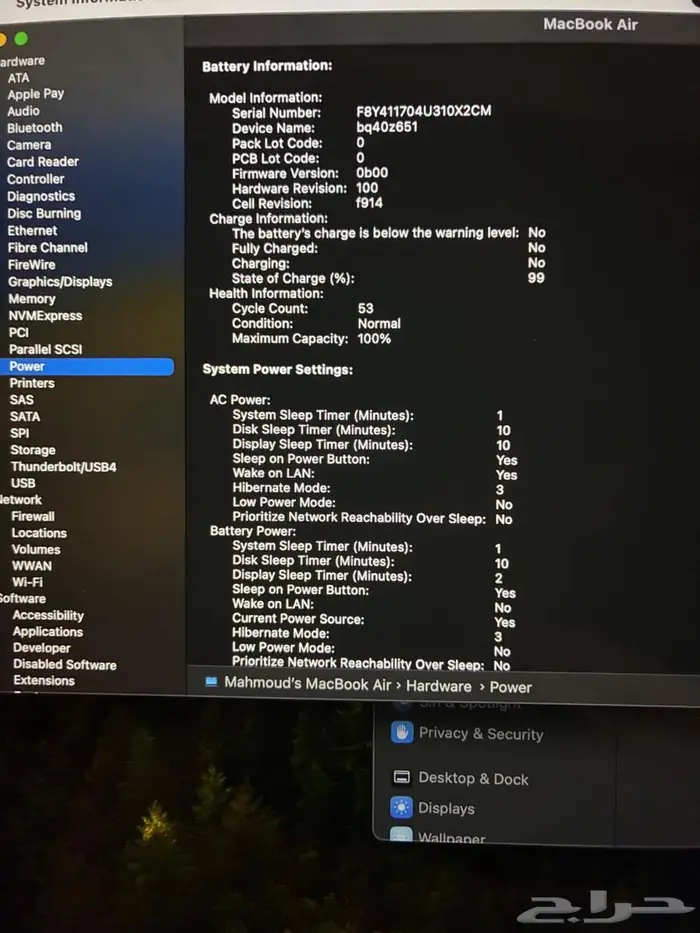Select Parallel SCSI entry
Viewport: 700px width, 933px height.
coord(46,349)
